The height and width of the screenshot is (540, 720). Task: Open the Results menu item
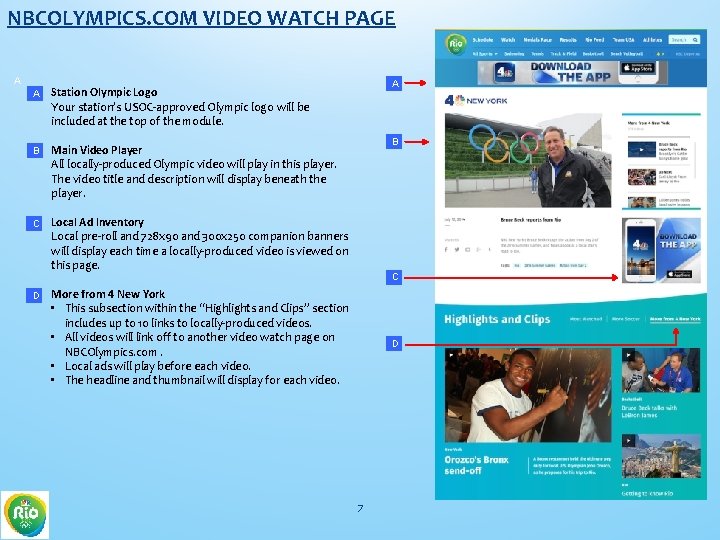click(568, 40)
